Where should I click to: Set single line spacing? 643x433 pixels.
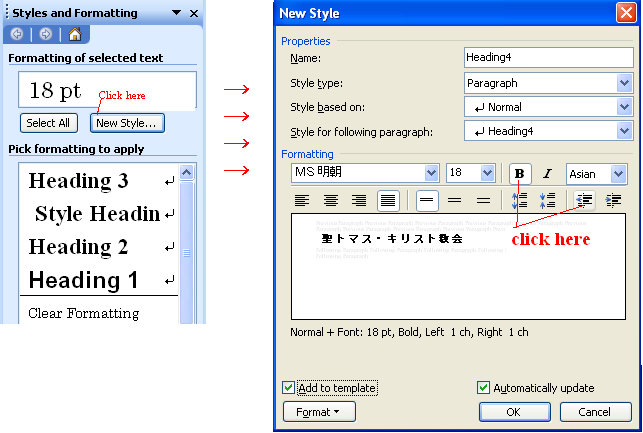click(427, 201)
